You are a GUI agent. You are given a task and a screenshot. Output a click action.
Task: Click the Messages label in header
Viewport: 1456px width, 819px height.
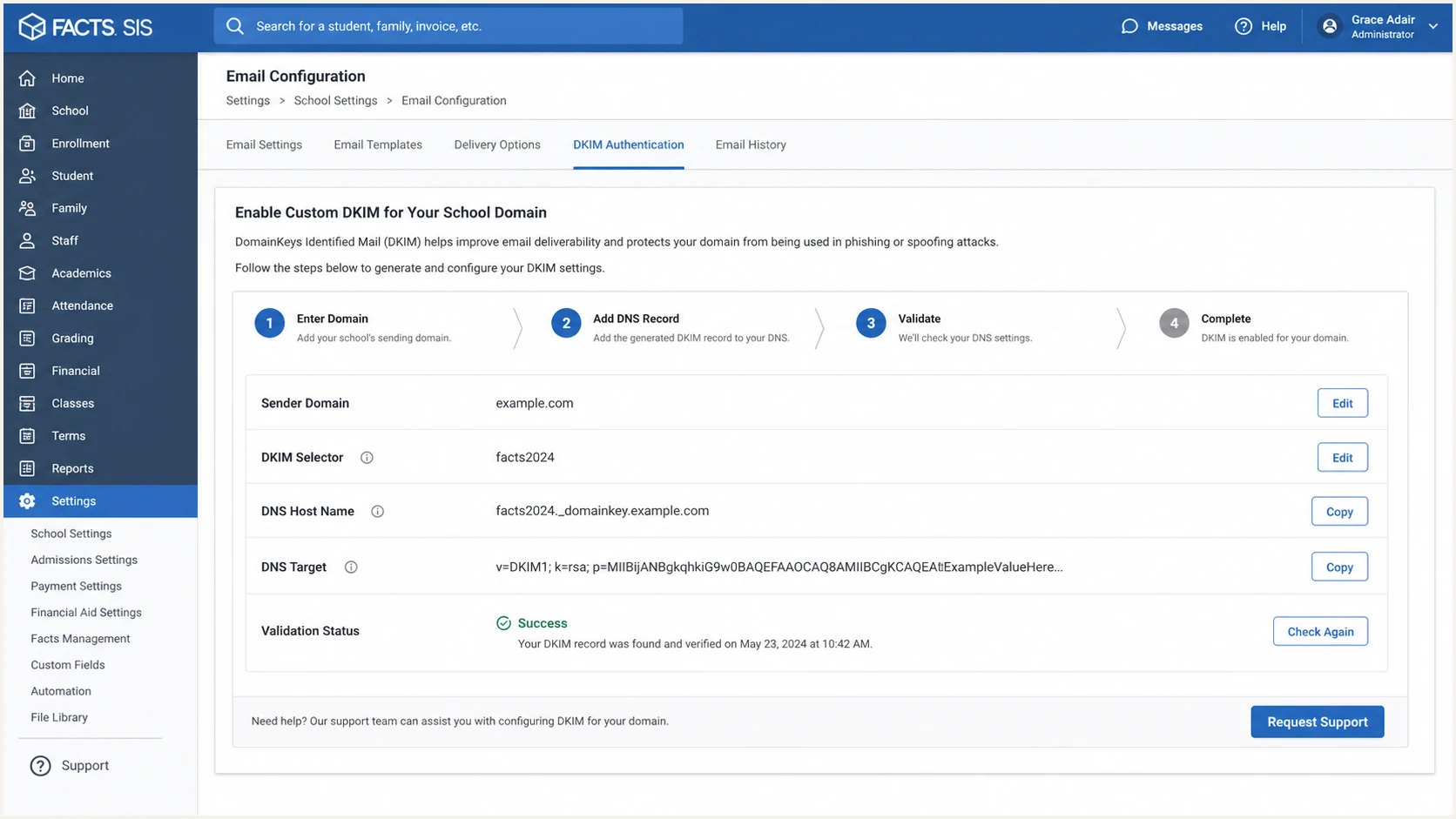coord(1175,26)
